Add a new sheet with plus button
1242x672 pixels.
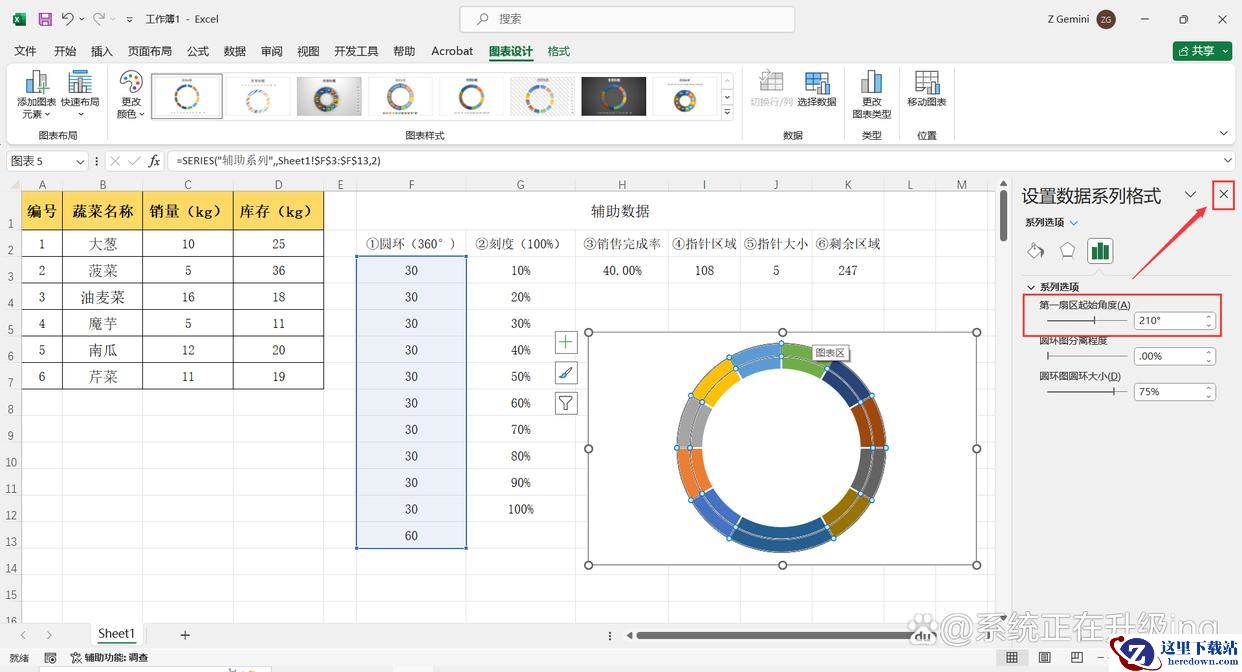point(185,635)
